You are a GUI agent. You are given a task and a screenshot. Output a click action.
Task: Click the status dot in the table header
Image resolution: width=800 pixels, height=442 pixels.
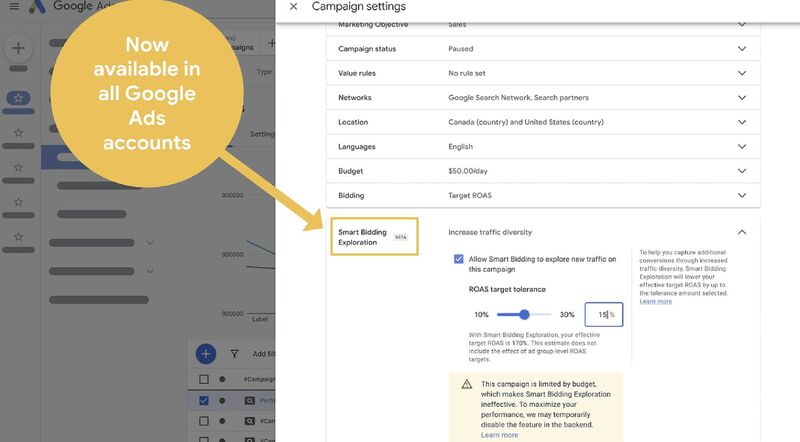click(222, 379)
